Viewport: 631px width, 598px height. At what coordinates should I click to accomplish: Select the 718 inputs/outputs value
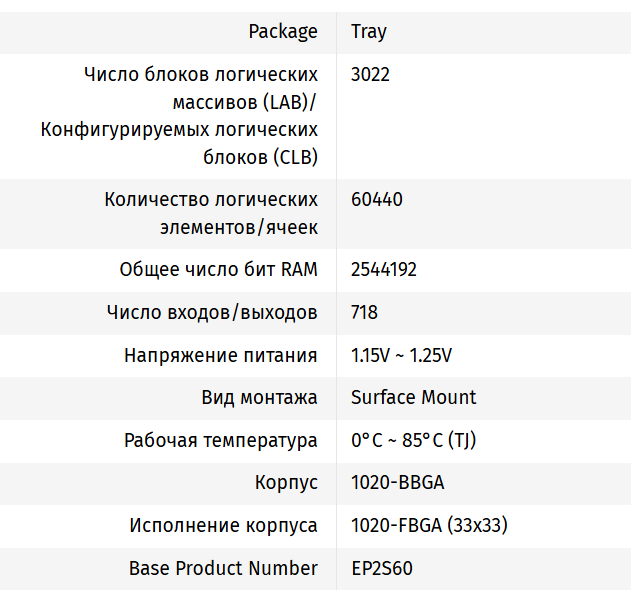pos(365,312)
